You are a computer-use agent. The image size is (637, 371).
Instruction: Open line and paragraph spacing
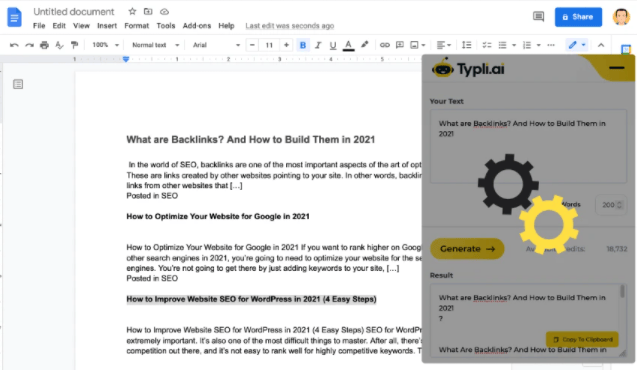(x=467, y=45)
